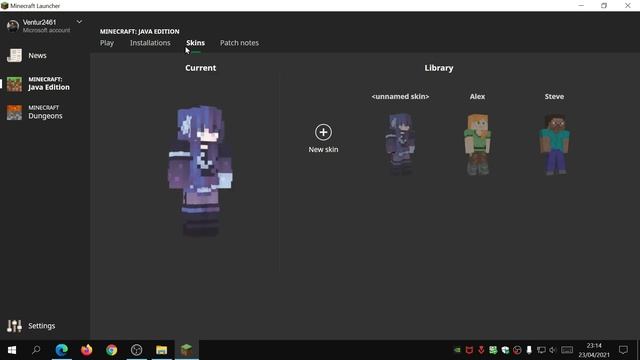The height and width of the screenshot is (360, 640).
Task: Click the "Steve" skin name text
Action: tap(554, 97)
